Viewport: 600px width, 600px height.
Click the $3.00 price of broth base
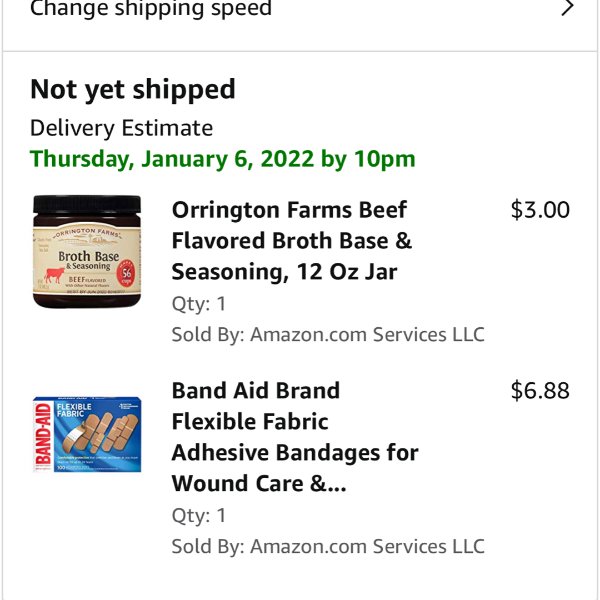coord(540,210)
